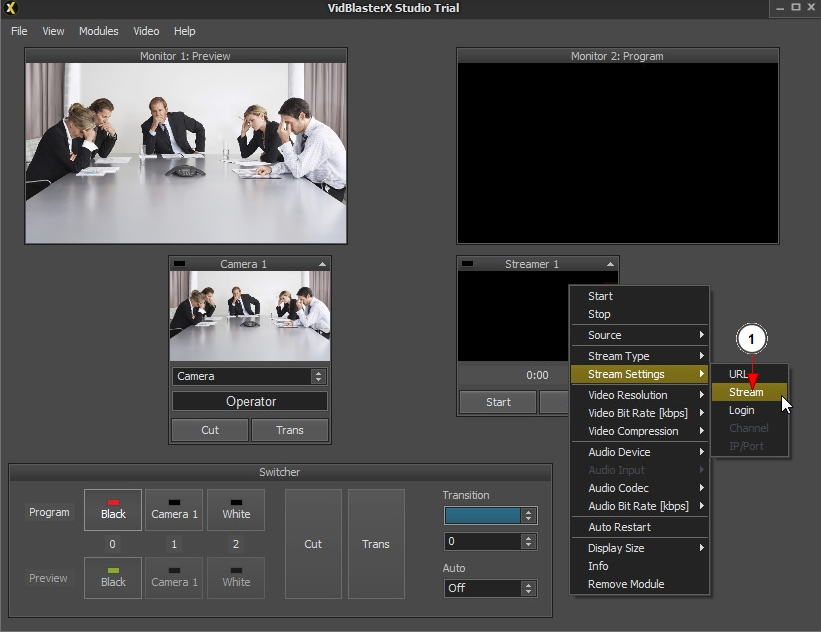Click the Monitor 1: Preview title bar
821x632 pixels.
tap(186, 56)
